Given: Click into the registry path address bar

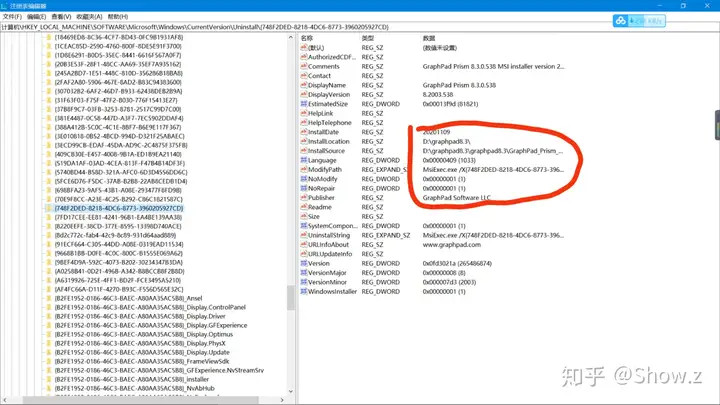Looking at the screenshot, I should (360, 27).
